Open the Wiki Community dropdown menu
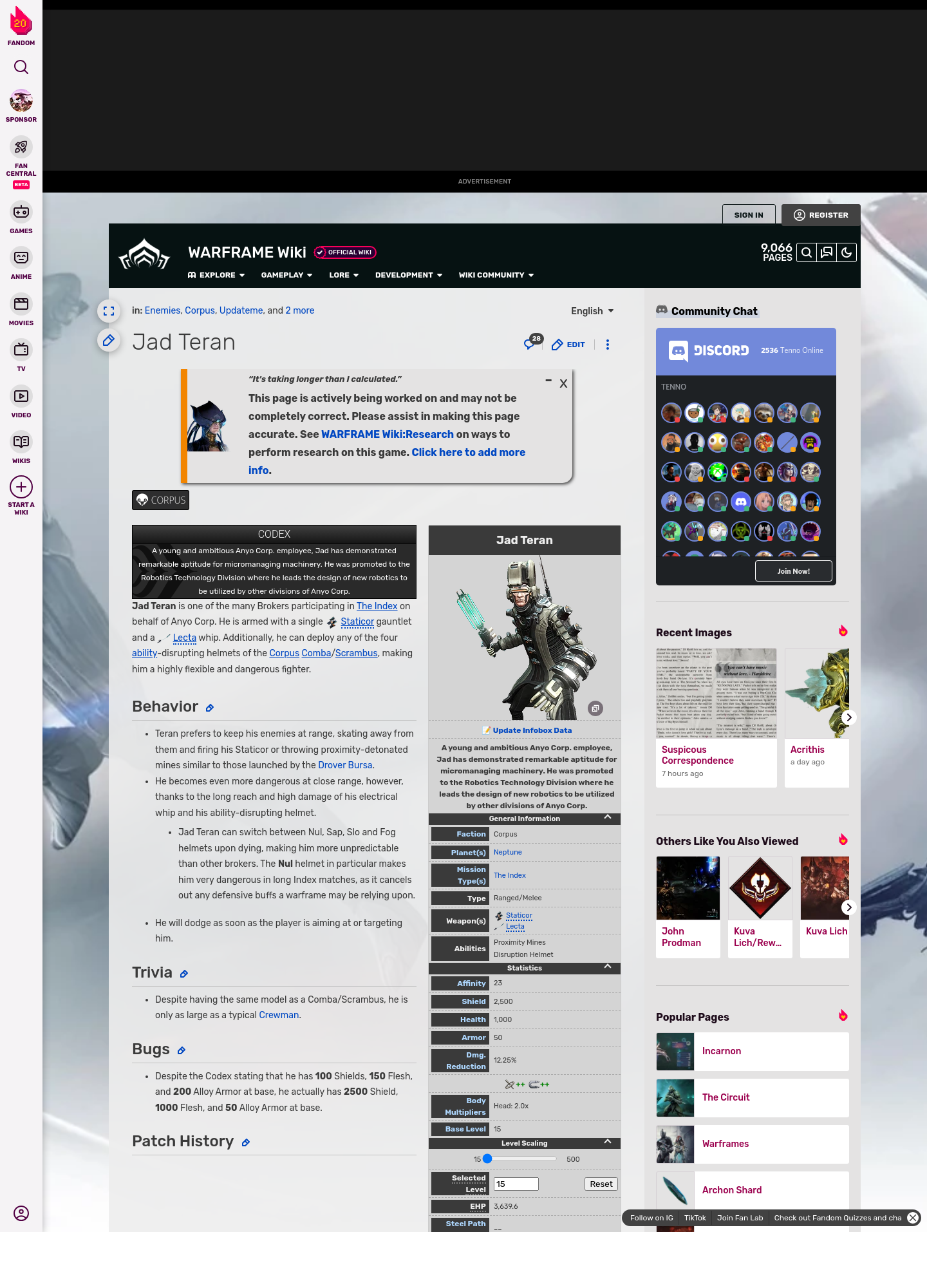Image resolution: width=927 pixels, height=1288 pixels. [496, 275]
